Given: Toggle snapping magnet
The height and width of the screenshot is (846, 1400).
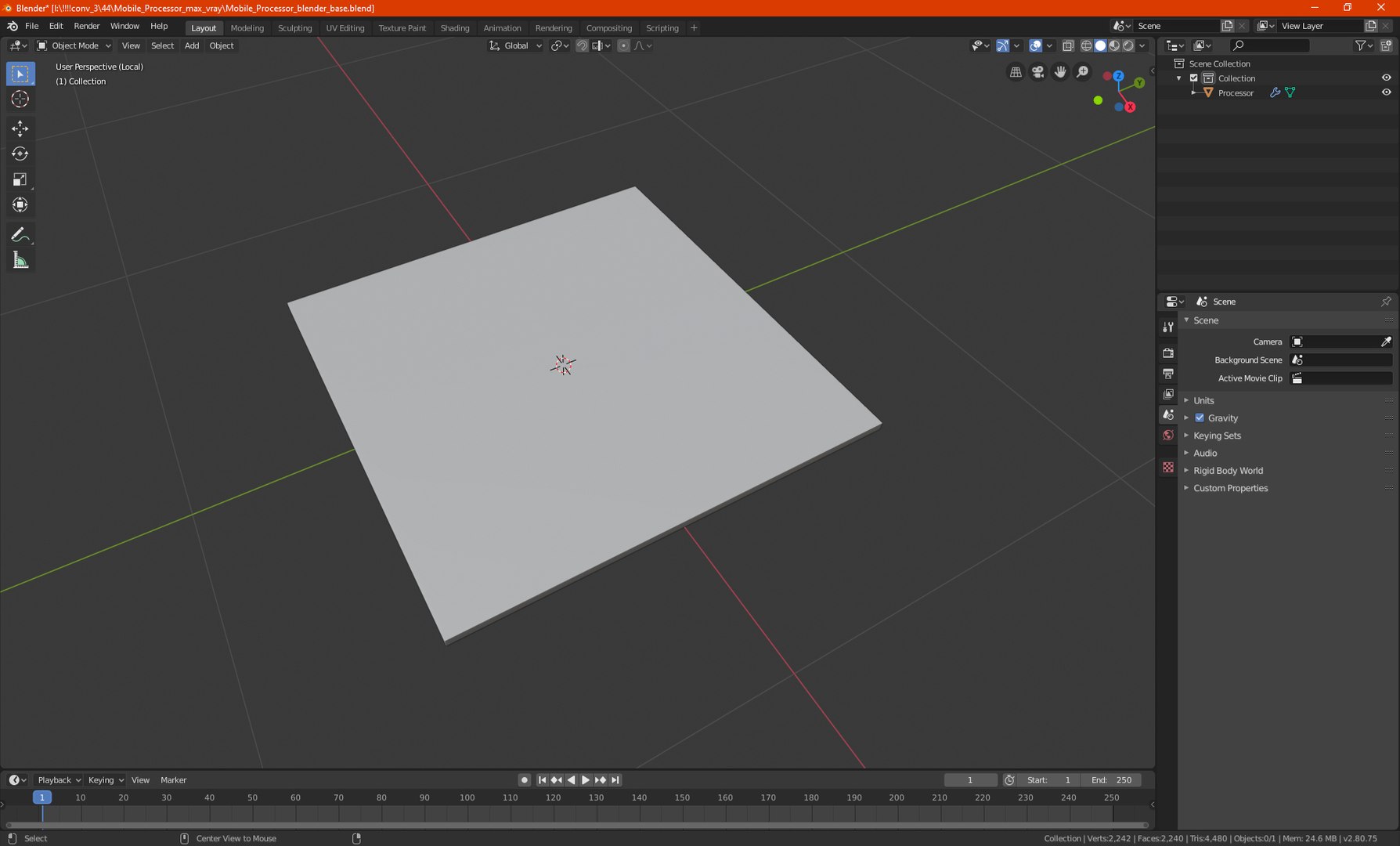Looking at the screenshot, I should (582, 45).
